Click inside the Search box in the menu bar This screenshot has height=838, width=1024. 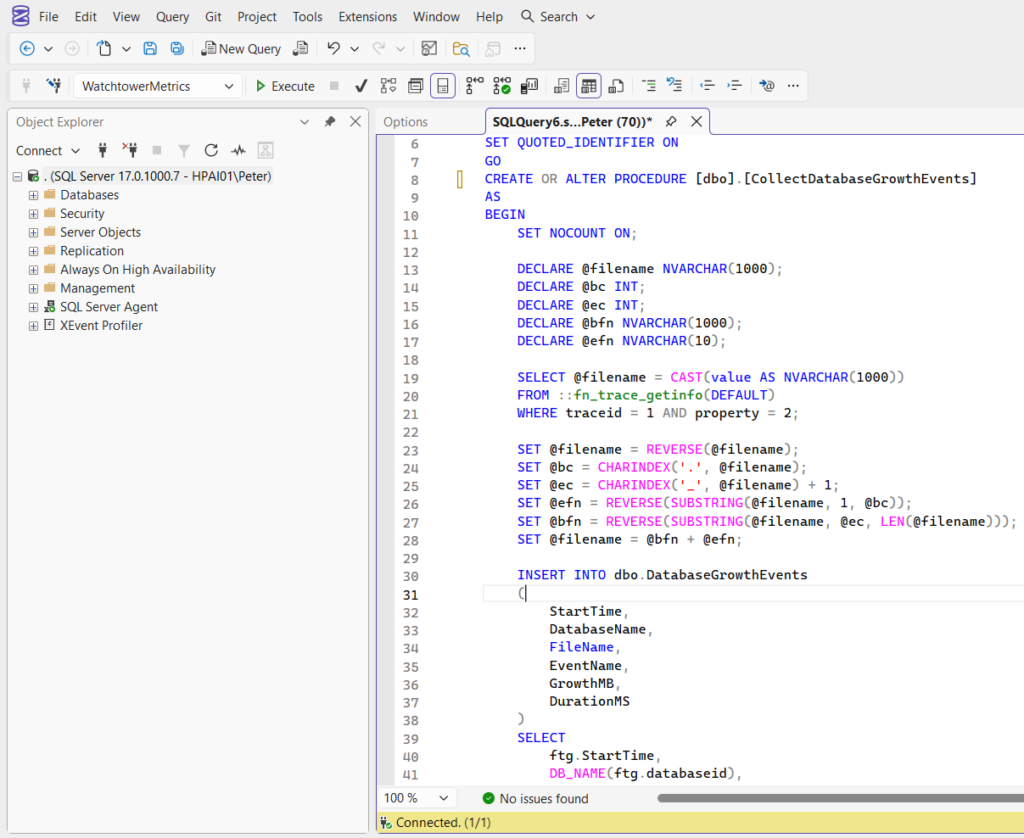pyautogui.click(x=556, y=16)
